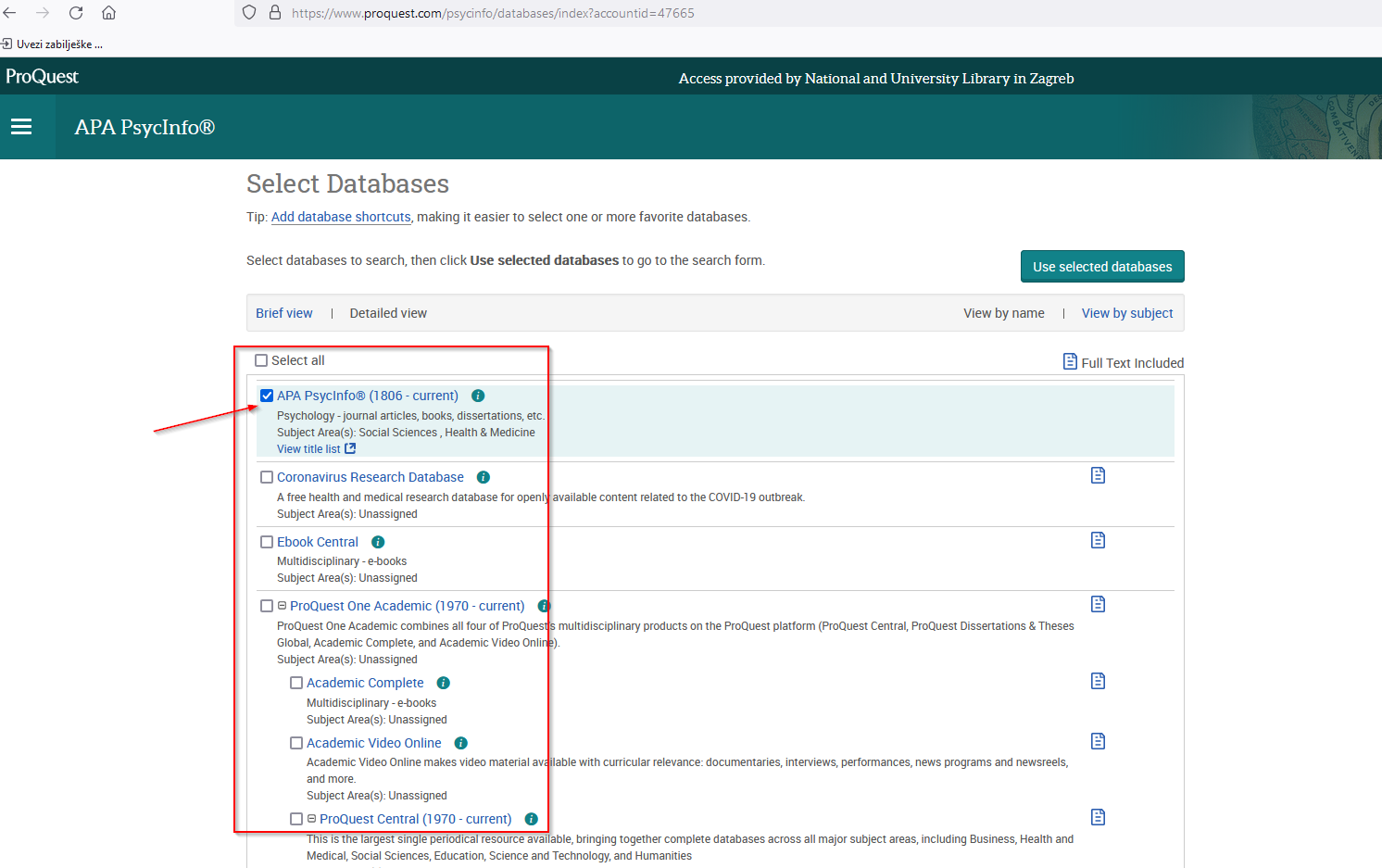Click full text icon for Academic Video Online
The width and height of the screenshot is (1382, 868).
click(1098, 741)
